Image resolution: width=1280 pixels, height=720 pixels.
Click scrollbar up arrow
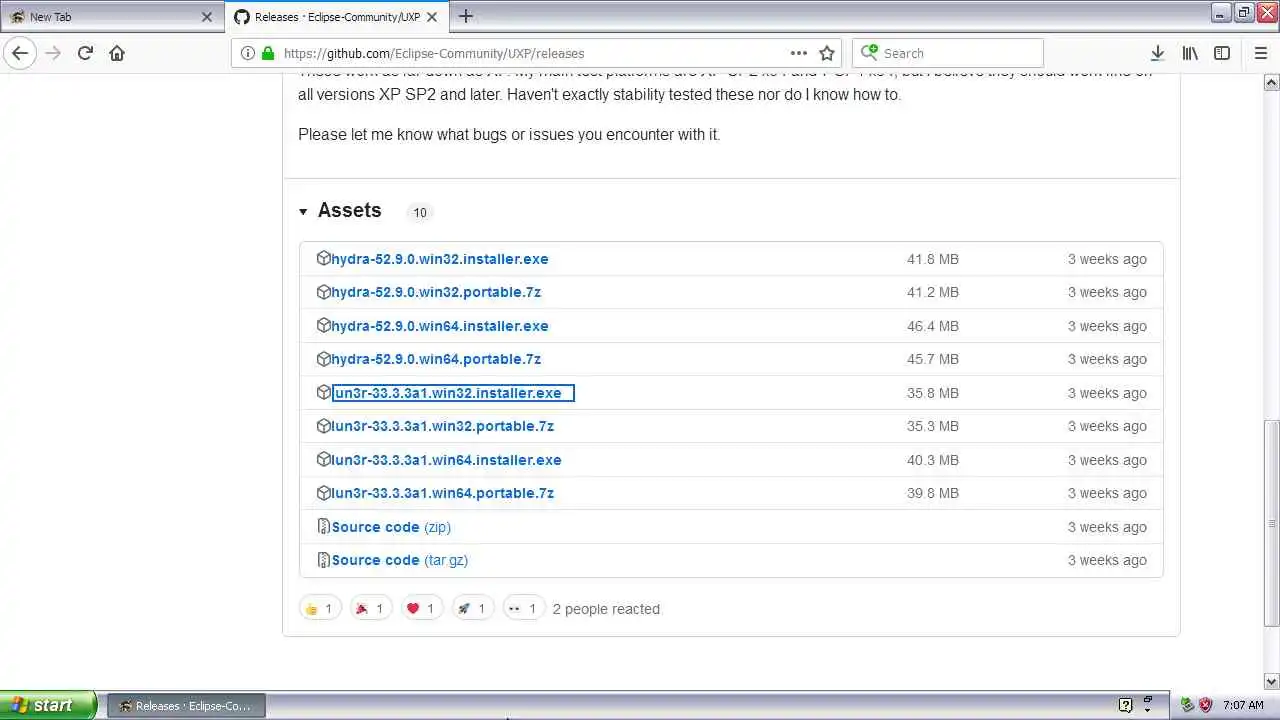1271,82
